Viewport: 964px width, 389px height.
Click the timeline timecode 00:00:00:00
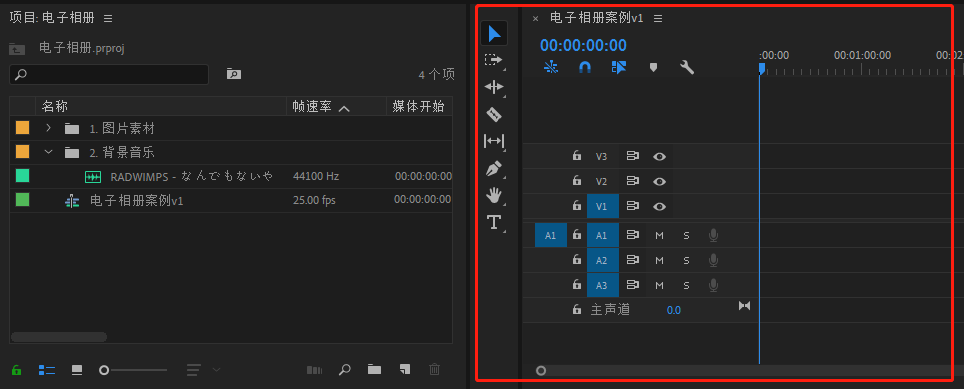tap(583, 45)
